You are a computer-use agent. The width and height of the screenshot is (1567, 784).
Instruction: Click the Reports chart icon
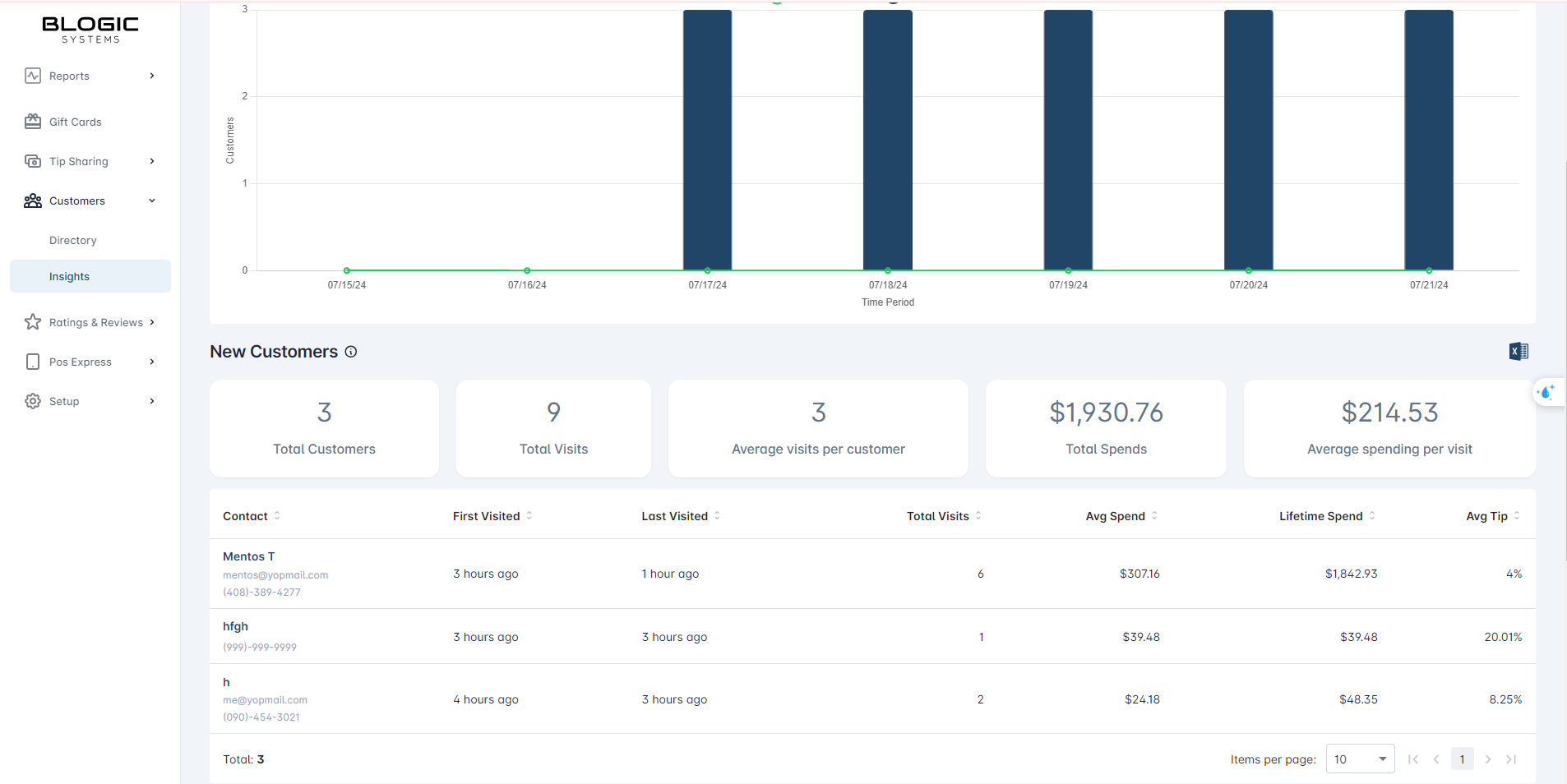33,76
